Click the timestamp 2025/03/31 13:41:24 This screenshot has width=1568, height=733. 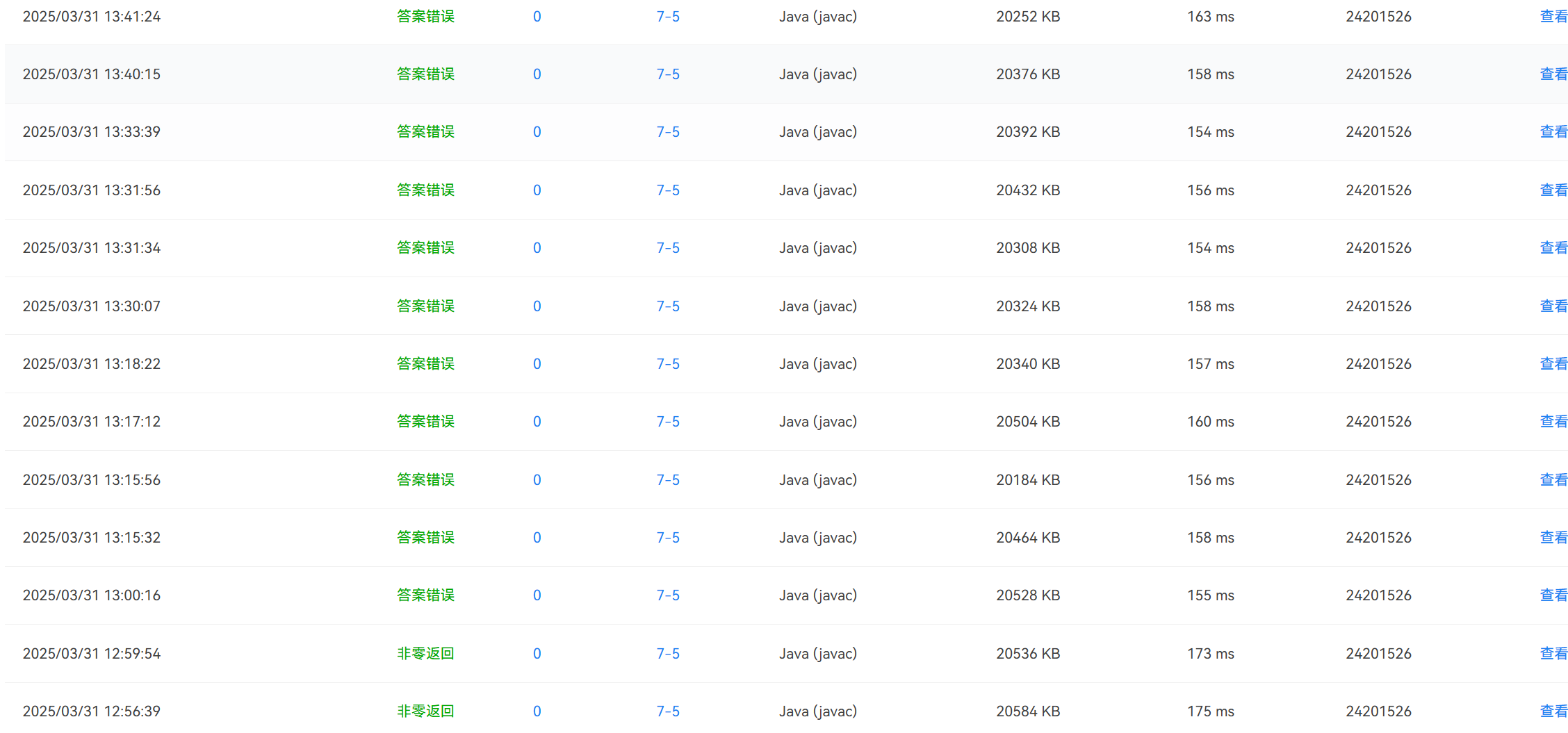pos(92,17)
